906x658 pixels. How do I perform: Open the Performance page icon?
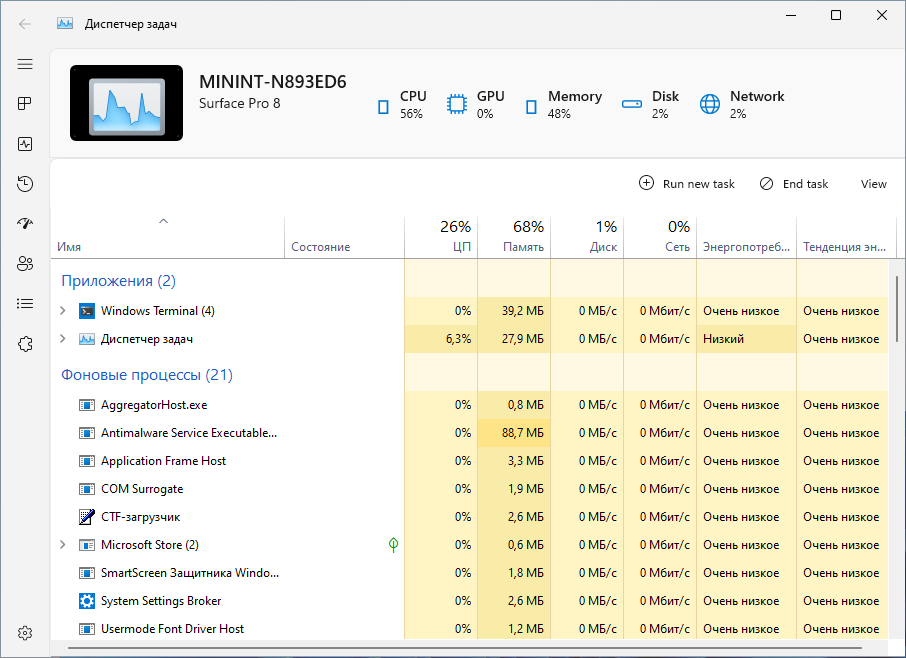click(25, 144)
